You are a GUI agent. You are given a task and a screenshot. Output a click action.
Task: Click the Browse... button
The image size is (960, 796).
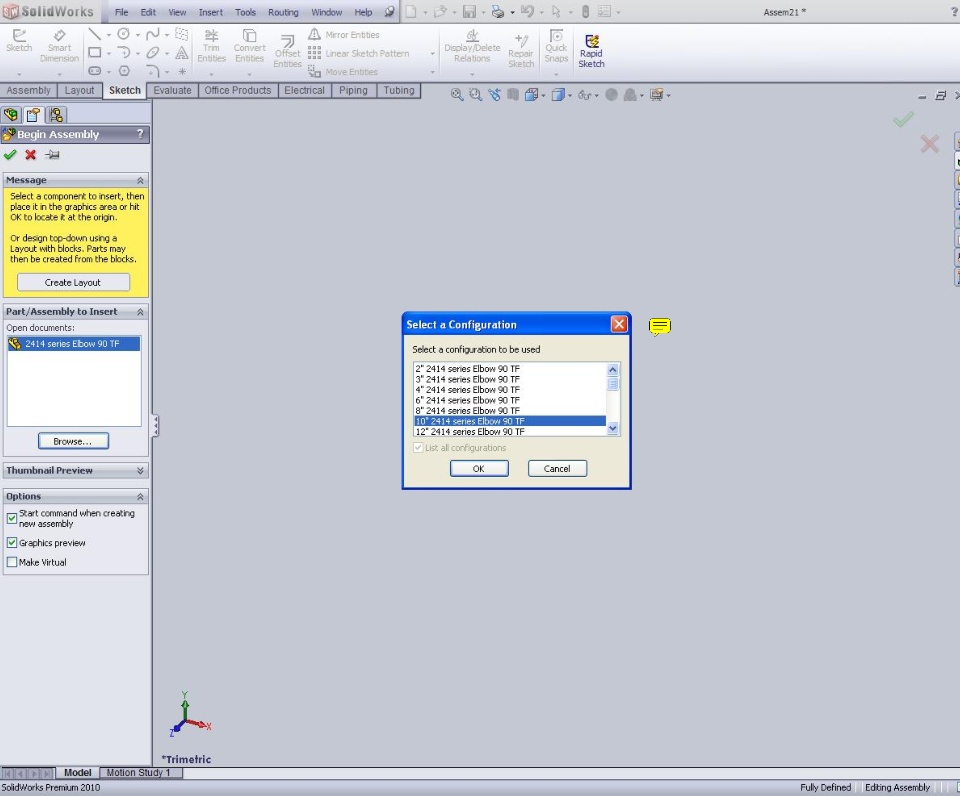coord(73,441)
